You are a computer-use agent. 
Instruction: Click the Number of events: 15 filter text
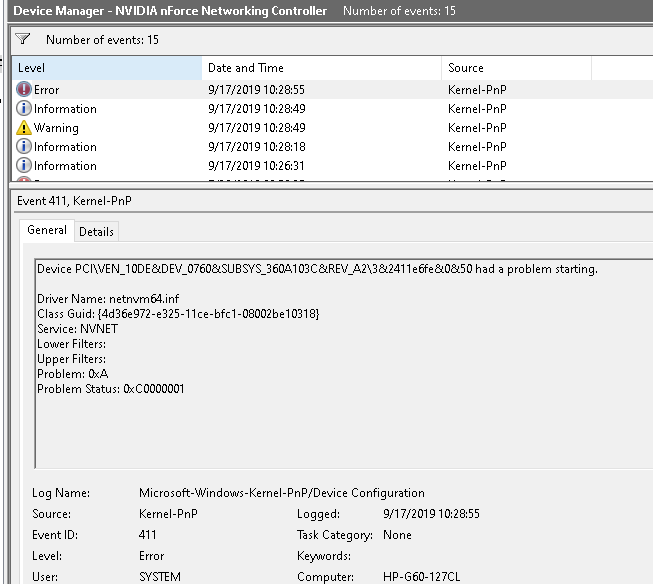coord(102,40)
